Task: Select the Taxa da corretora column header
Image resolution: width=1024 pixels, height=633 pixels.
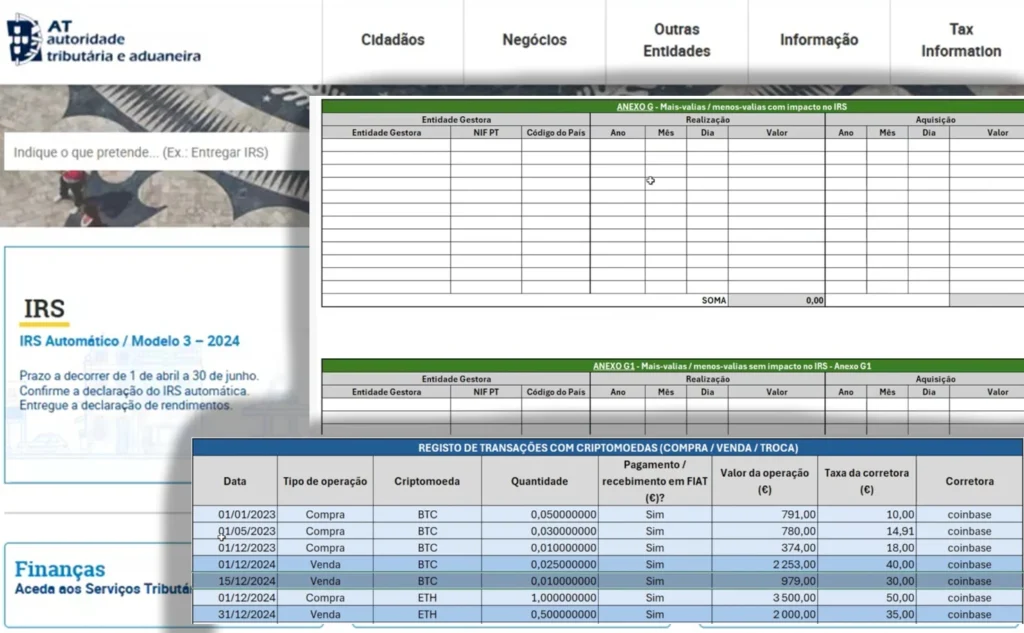Action: (x=866, y=481)
